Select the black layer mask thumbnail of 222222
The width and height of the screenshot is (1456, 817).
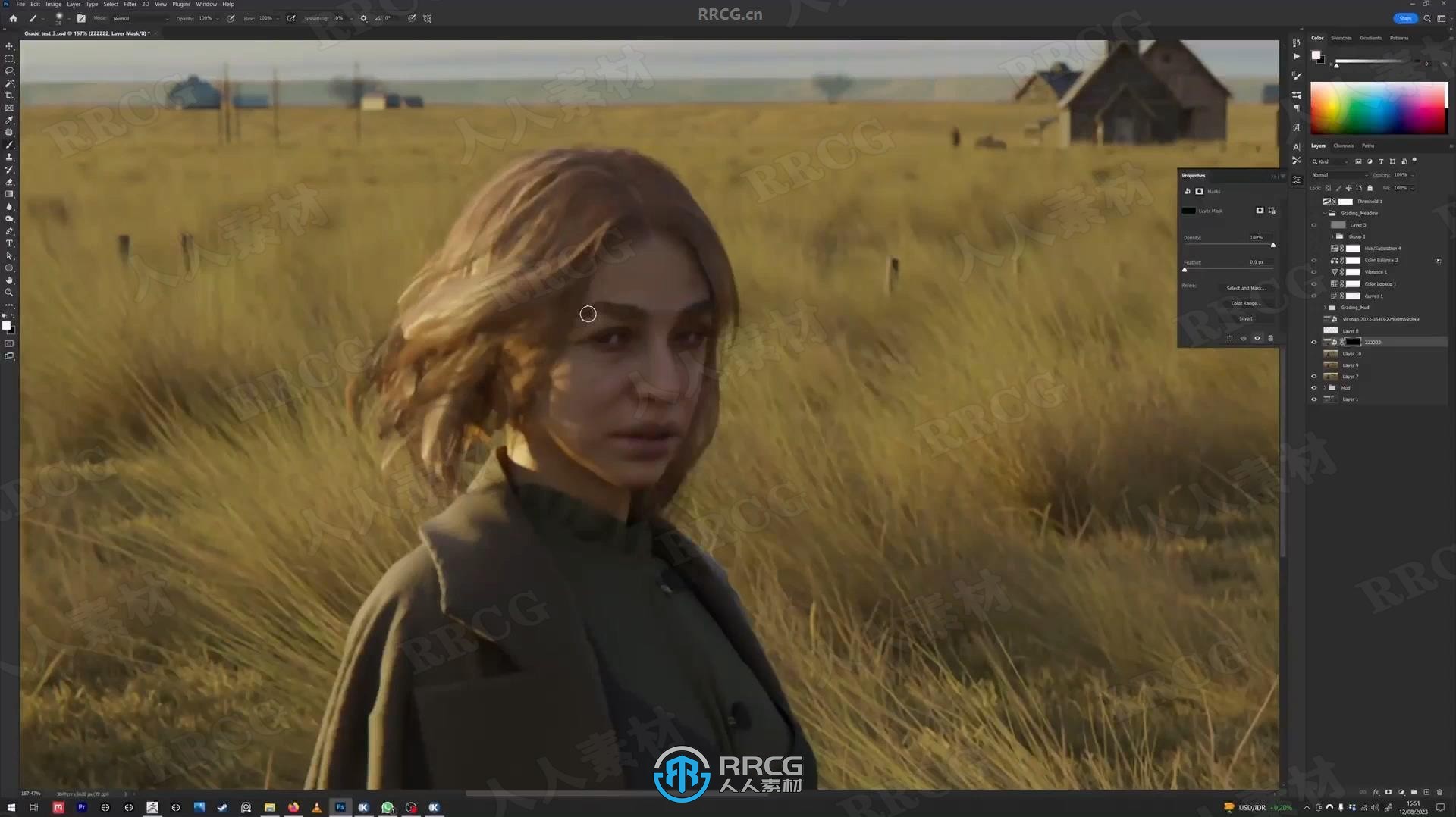(x=1354, y=342)
